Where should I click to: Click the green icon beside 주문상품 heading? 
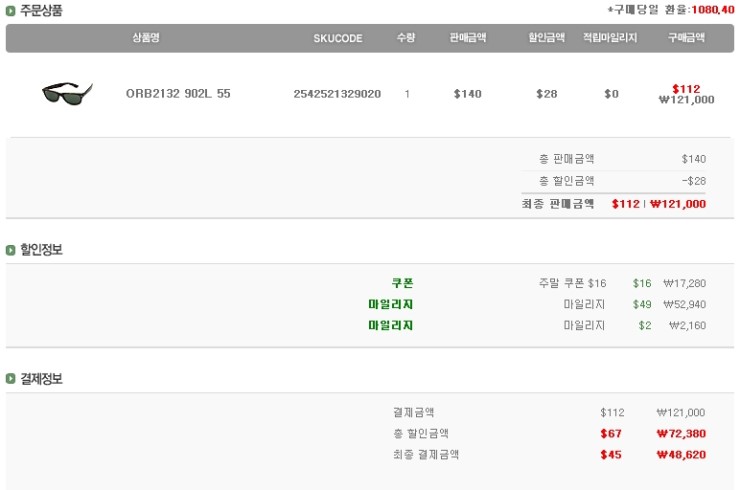coord(11,11)
